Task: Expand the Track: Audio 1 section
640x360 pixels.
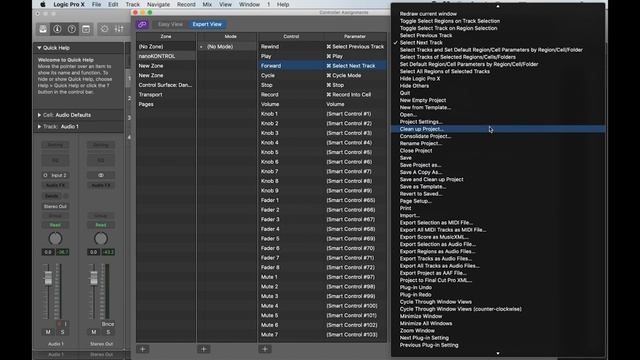Action: pyautogui.click(x=39, y=127)
